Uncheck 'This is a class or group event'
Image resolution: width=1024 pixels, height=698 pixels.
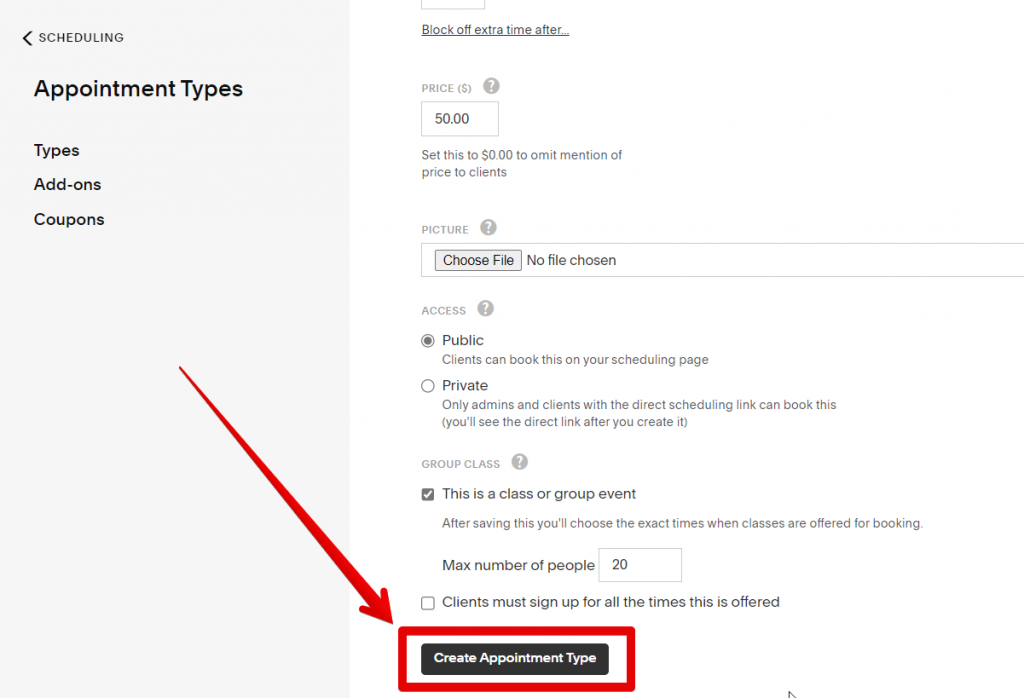pos(428,494)
